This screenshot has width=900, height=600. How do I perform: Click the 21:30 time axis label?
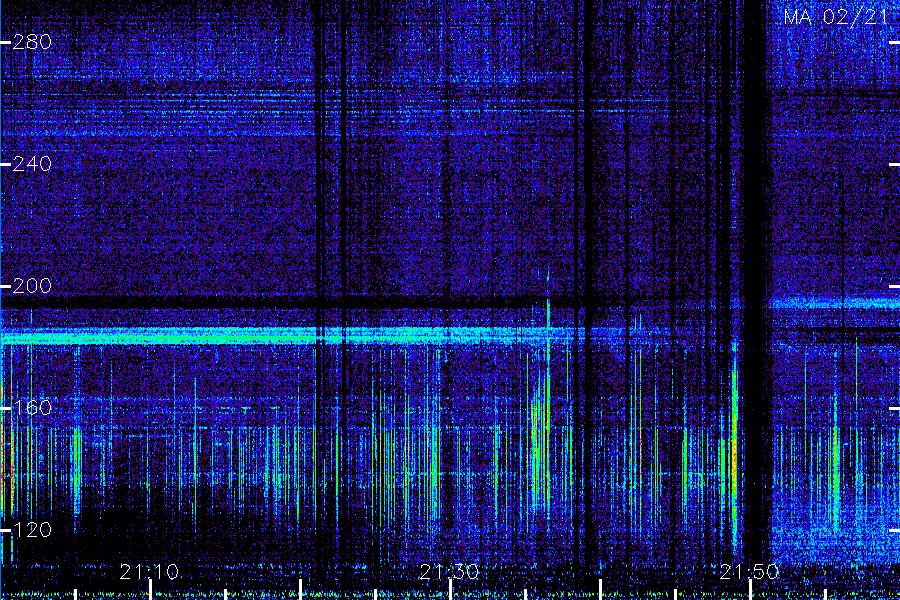449,572
